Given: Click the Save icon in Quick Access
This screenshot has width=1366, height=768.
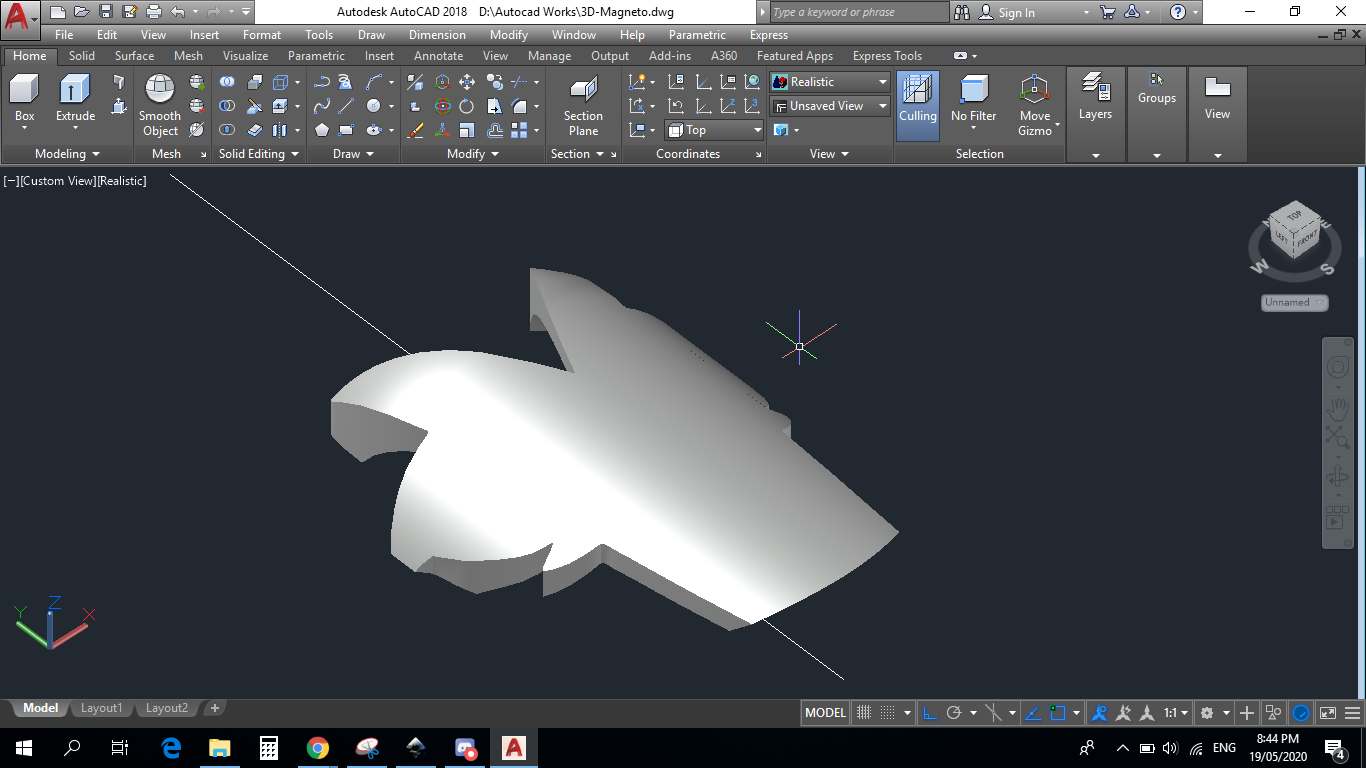Looking at the screenshot, I should click(x=106, y=12).
